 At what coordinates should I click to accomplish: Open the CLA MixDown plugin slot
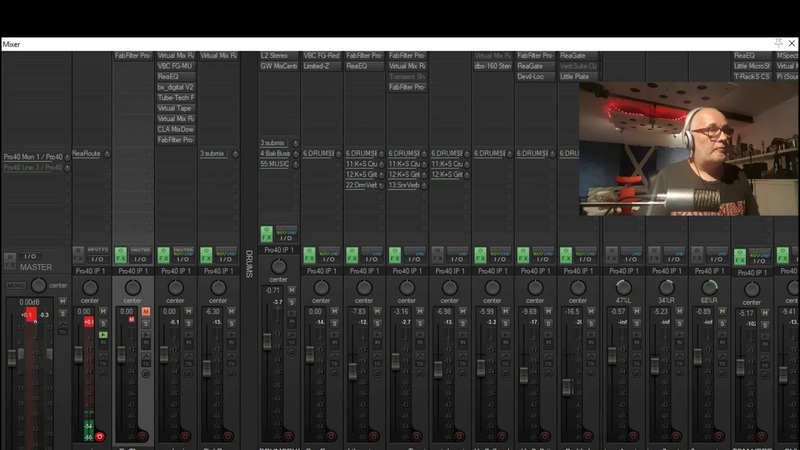[176, 130]
